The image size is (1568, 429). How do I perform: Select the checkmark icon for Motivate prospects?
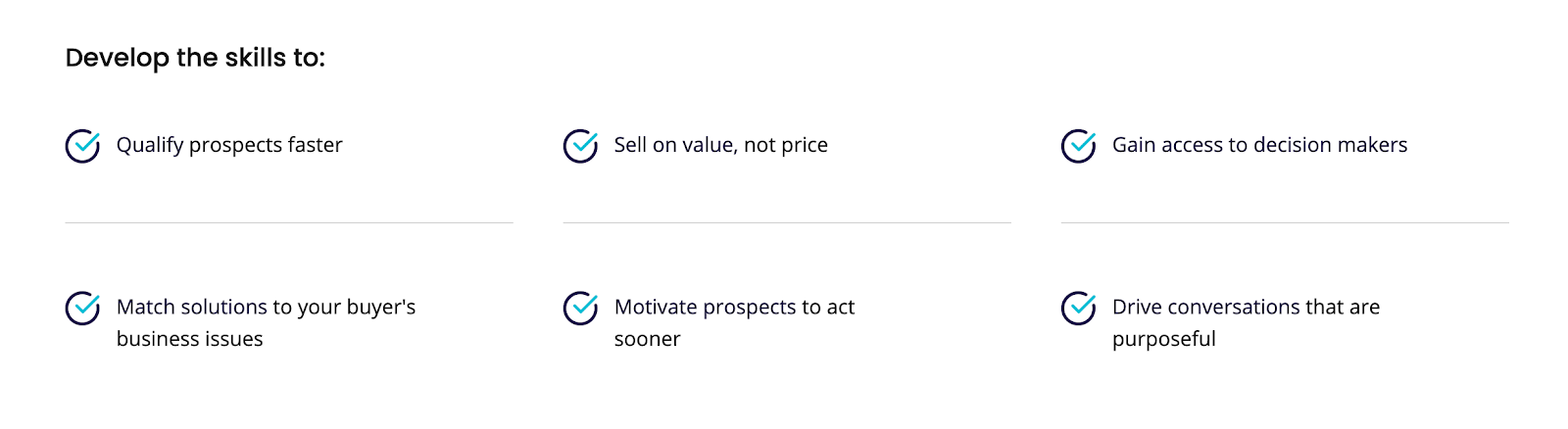point(580,308)
